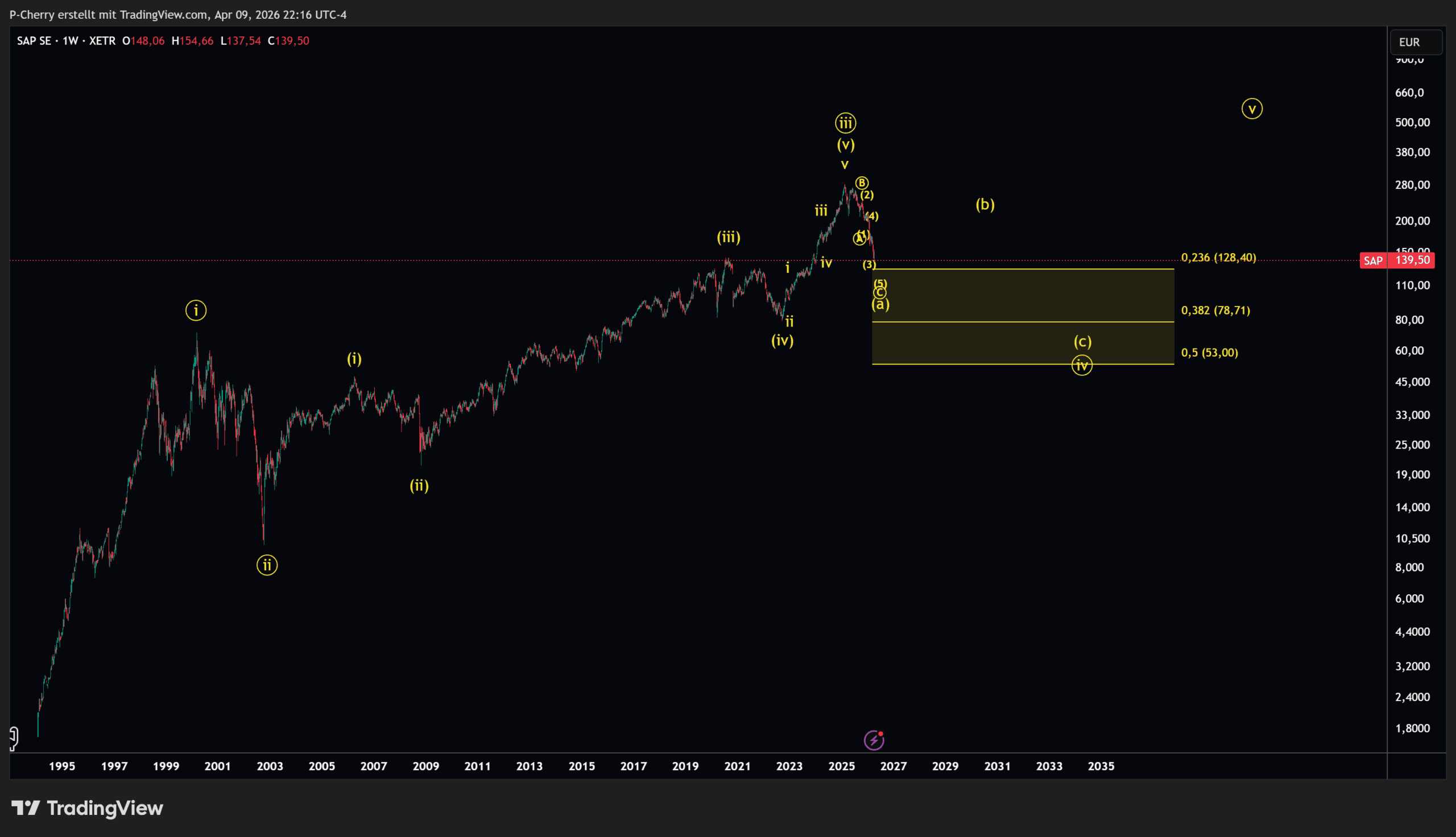
Task: Click the 500,00 price scale value
Action: pos(1412,122)
